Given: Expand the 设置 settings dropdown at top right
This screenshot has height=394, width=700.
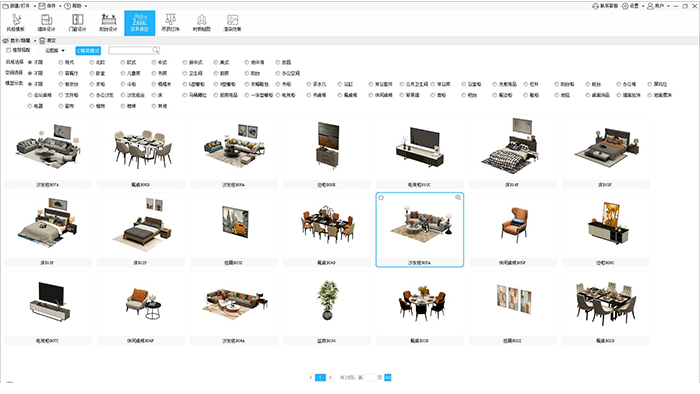Looking at the screenshot, I should coord(633,6).
